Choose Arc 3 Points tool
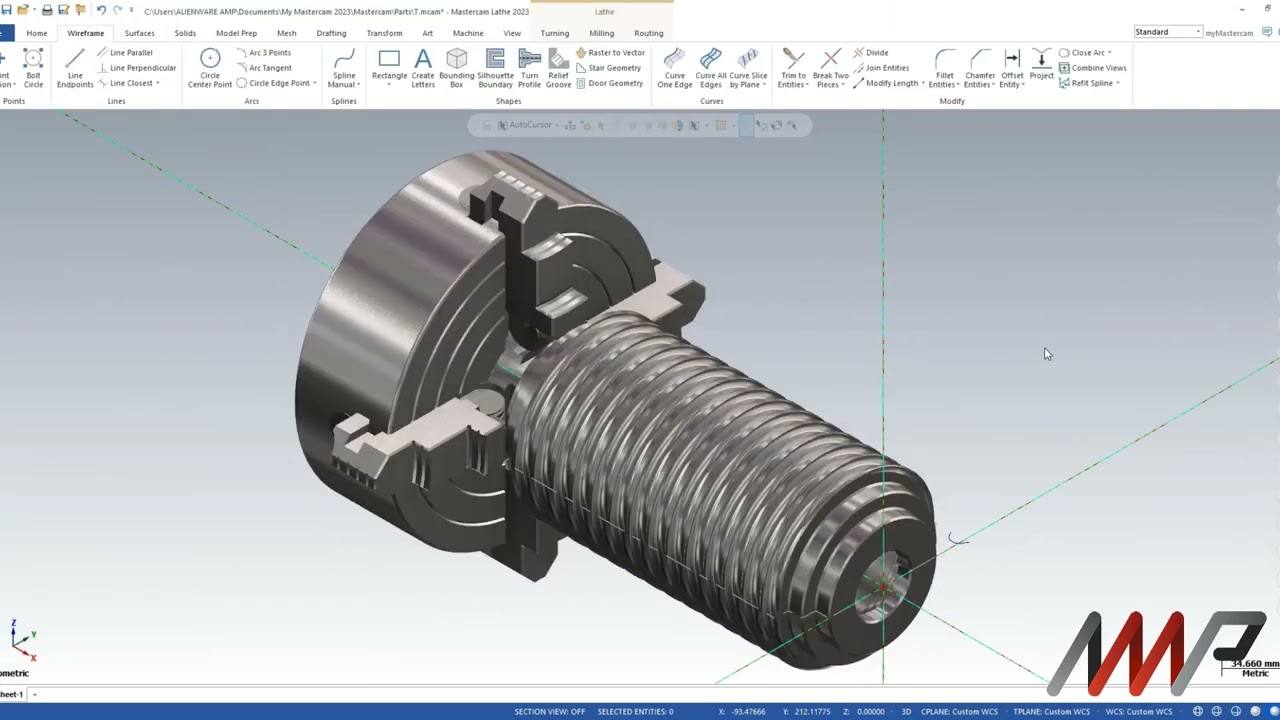 [x=263, y=52]
